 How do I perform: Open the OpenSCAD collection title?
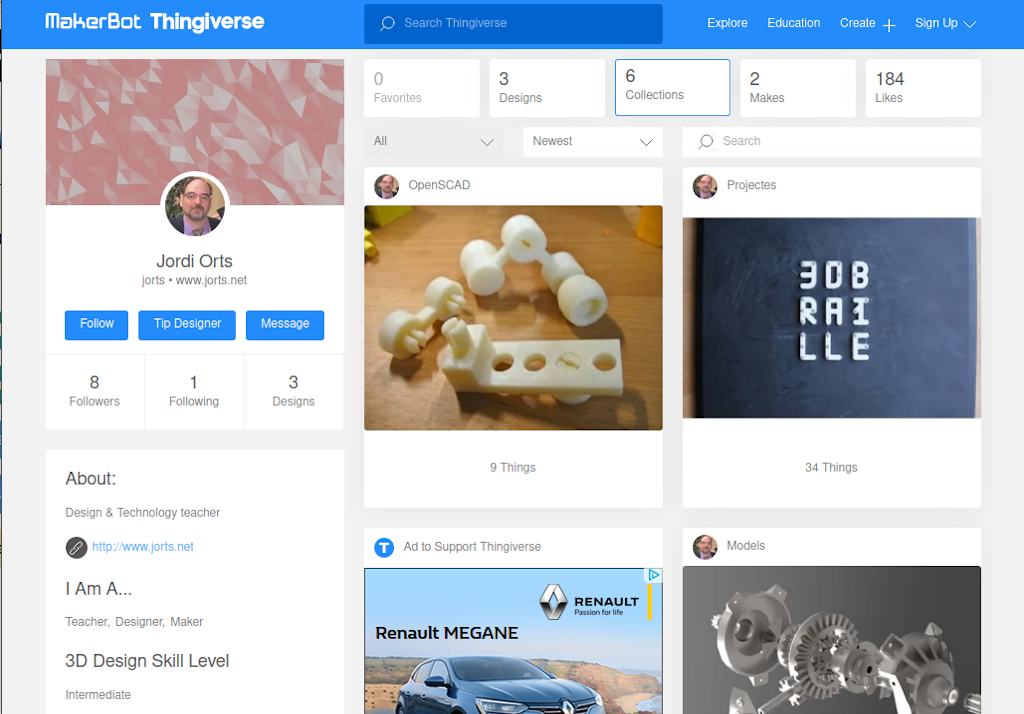pyautogui.click(x=439, y=186)
